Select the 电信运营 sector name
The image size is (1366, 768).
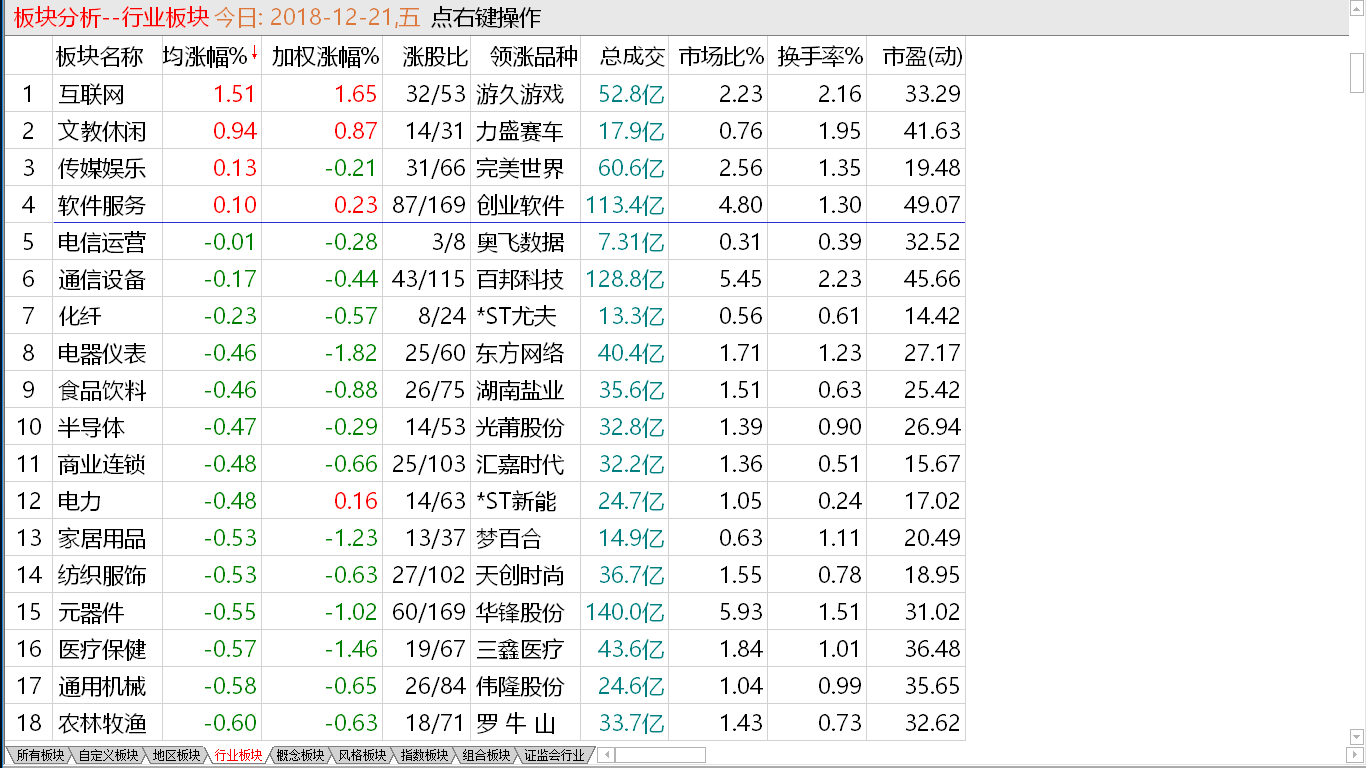(101, 242)
